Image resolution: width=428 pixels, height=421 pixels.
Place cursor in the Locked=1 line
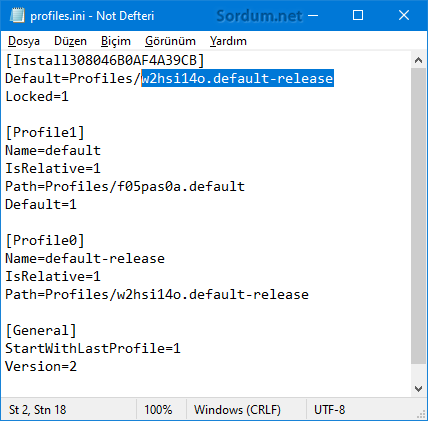click(x=37, y=96)
